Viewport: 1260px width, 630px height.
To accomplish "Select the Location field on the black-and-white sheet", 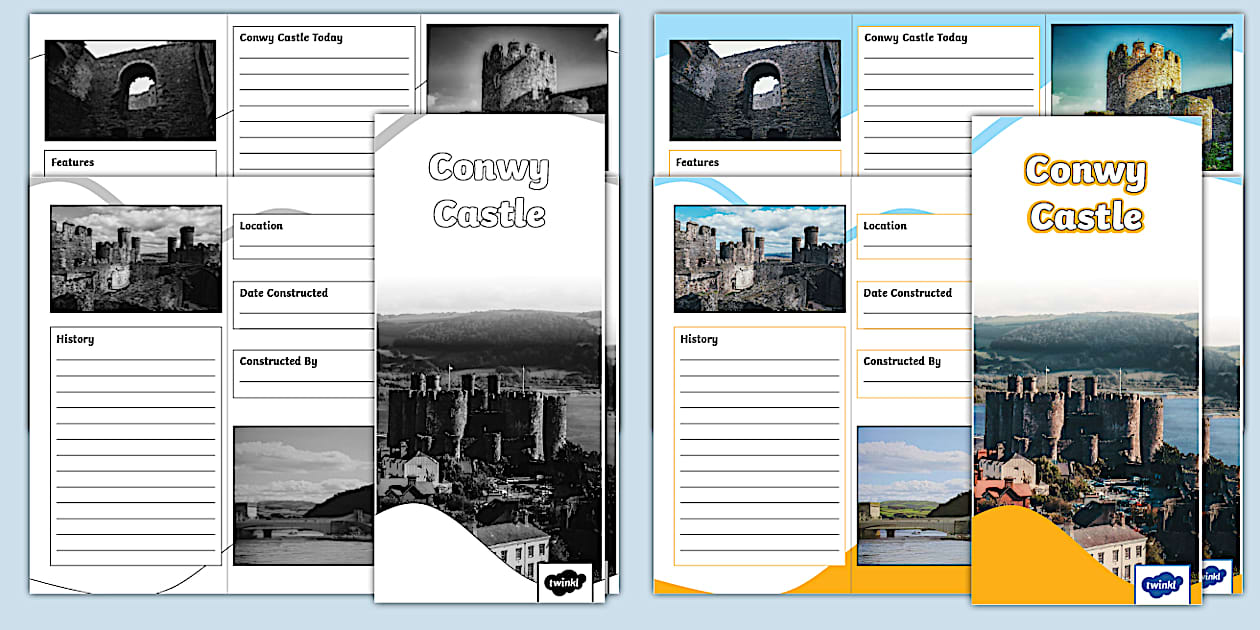I will point(304,237).
